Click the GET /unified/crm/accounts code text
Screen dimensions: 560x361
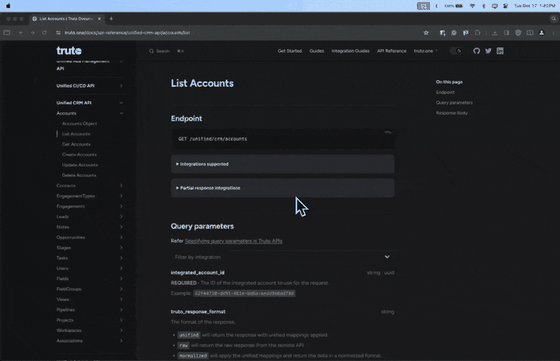click(212, 139)
